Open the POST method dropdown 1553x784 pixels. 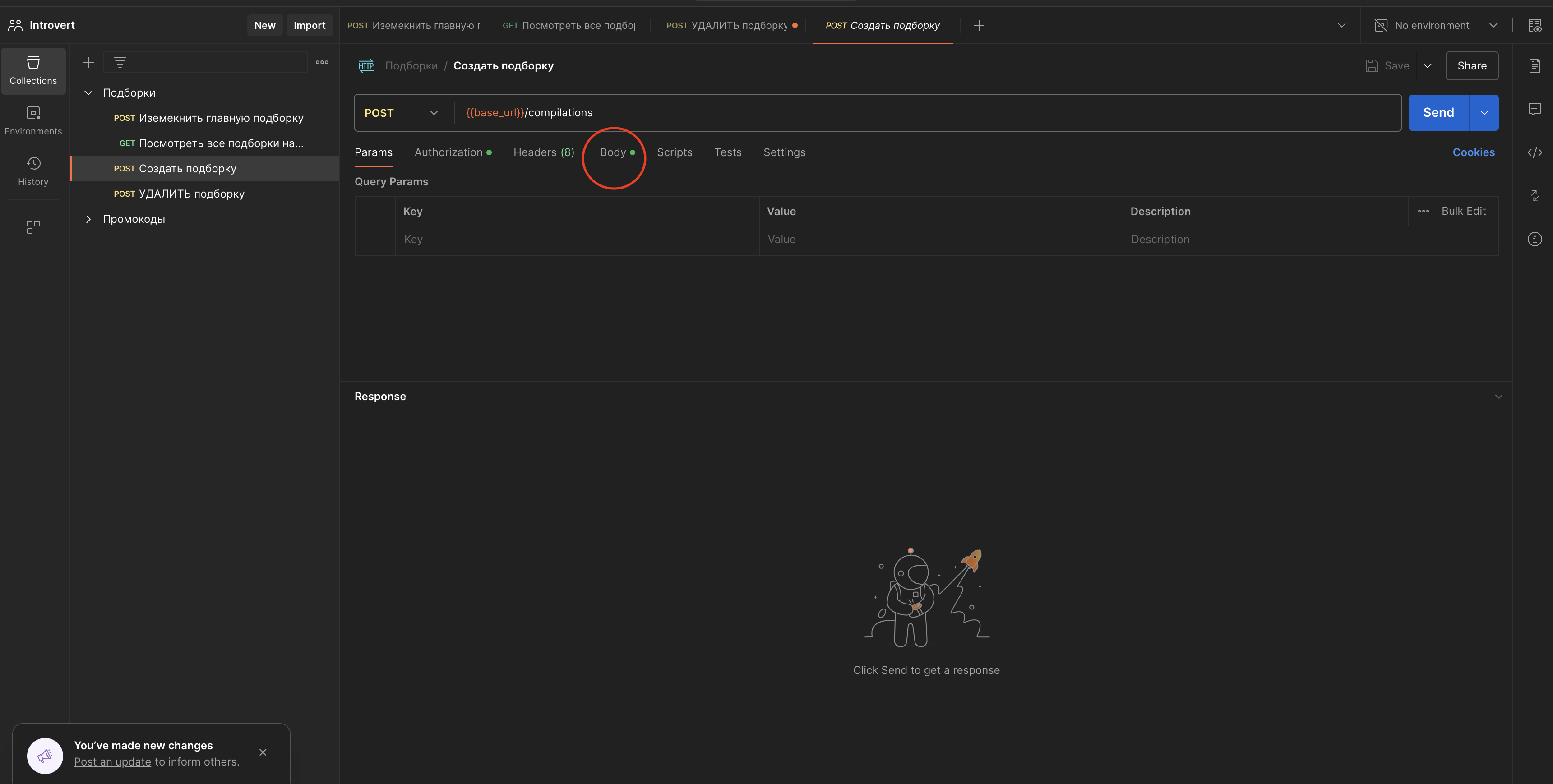point(401,113)
